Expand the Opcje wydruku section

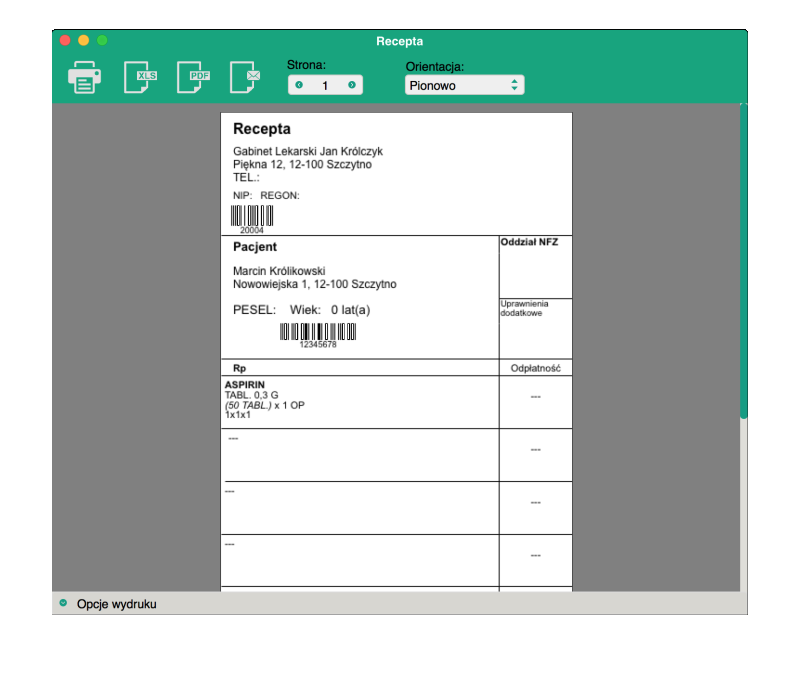click(63, 603)
